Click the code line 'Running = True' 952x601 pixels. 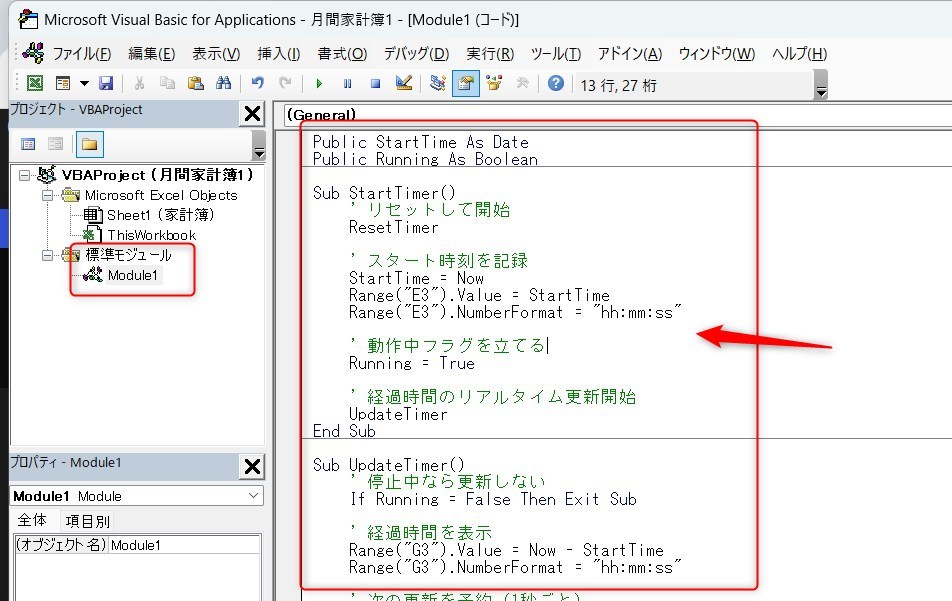[412, 363]
